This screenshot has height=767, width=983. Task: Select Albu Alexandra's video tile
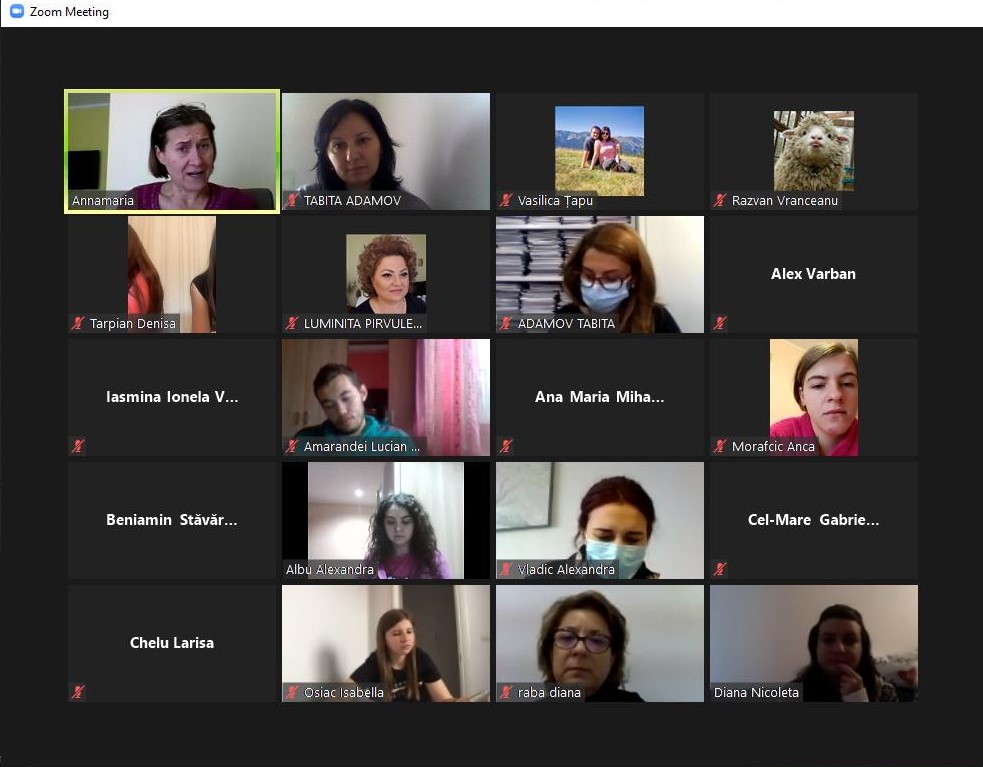point(386,521)
